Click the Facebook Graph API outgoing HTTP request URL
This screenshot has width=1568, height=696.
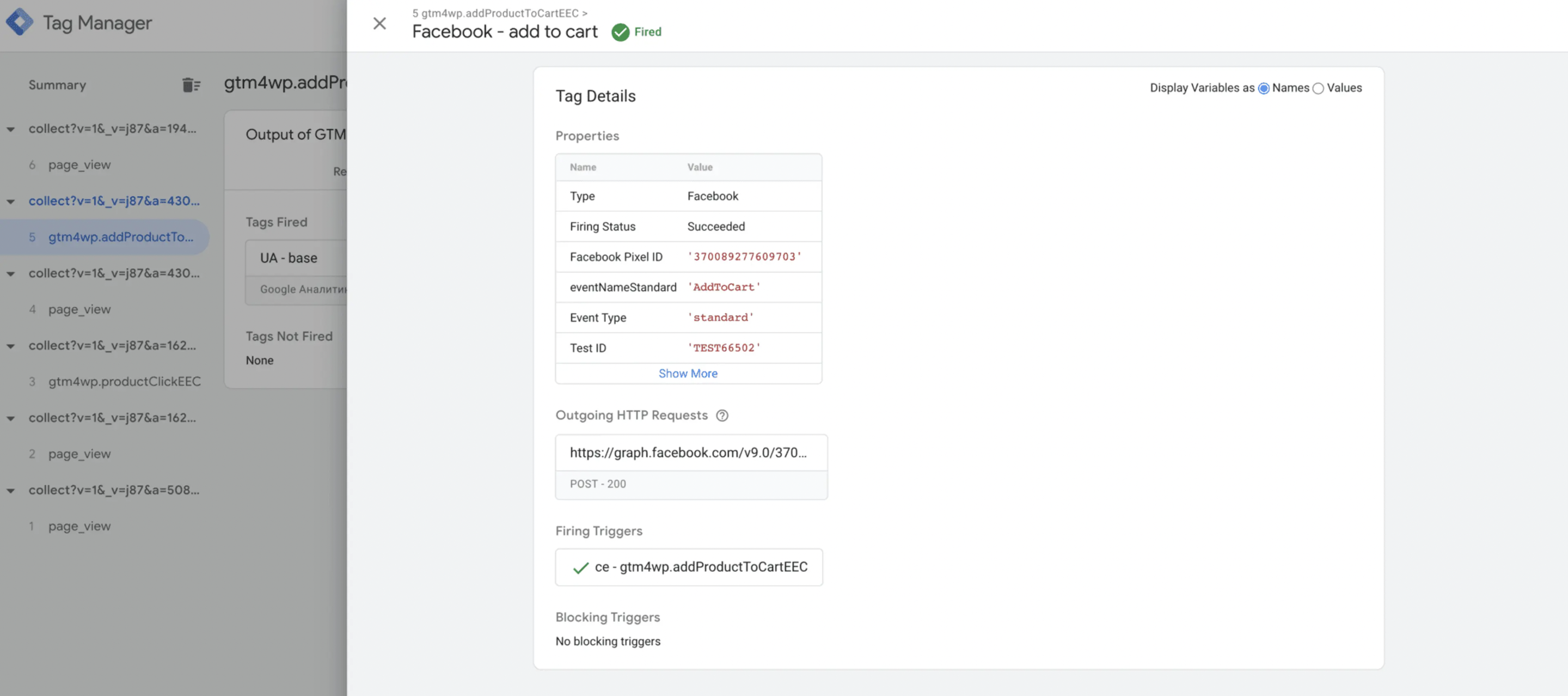click(x=689, y=453)
